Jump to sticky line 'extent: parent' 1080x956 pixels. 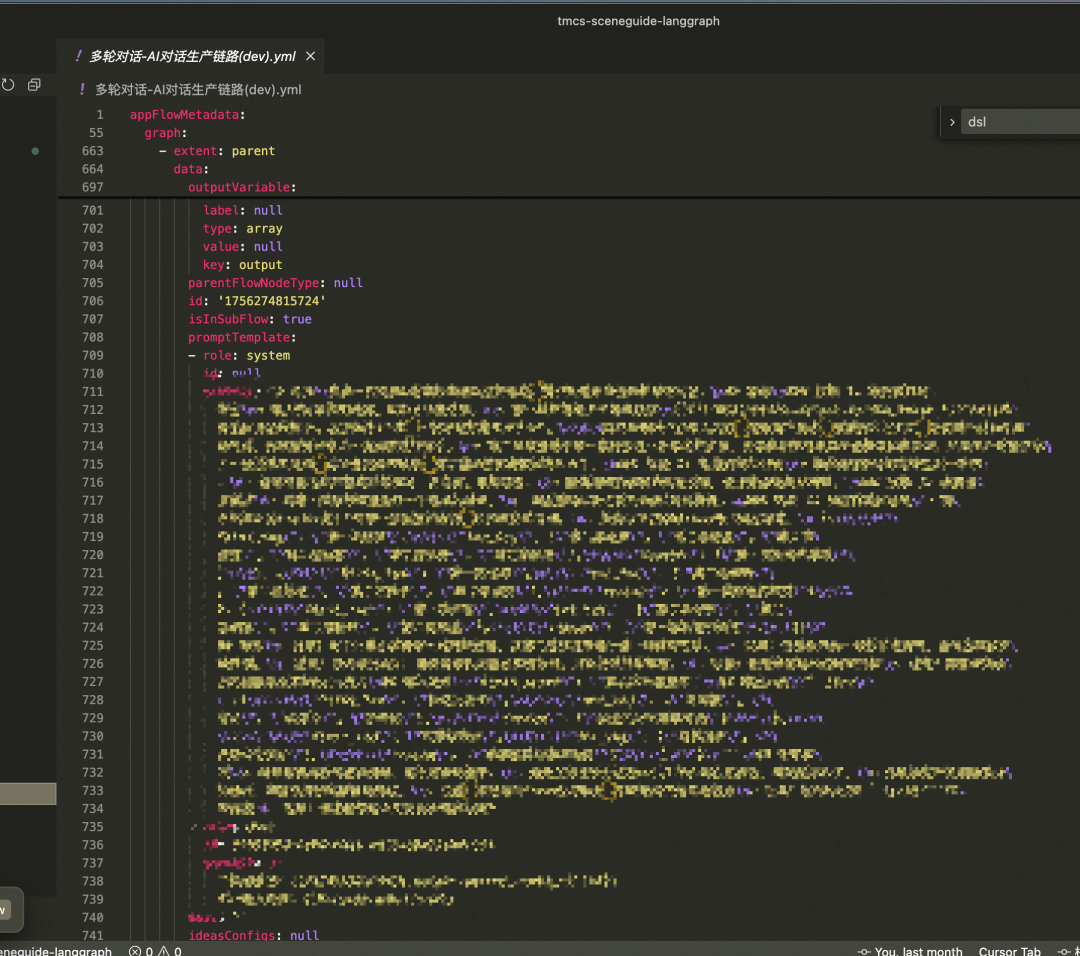click(216, 151)
